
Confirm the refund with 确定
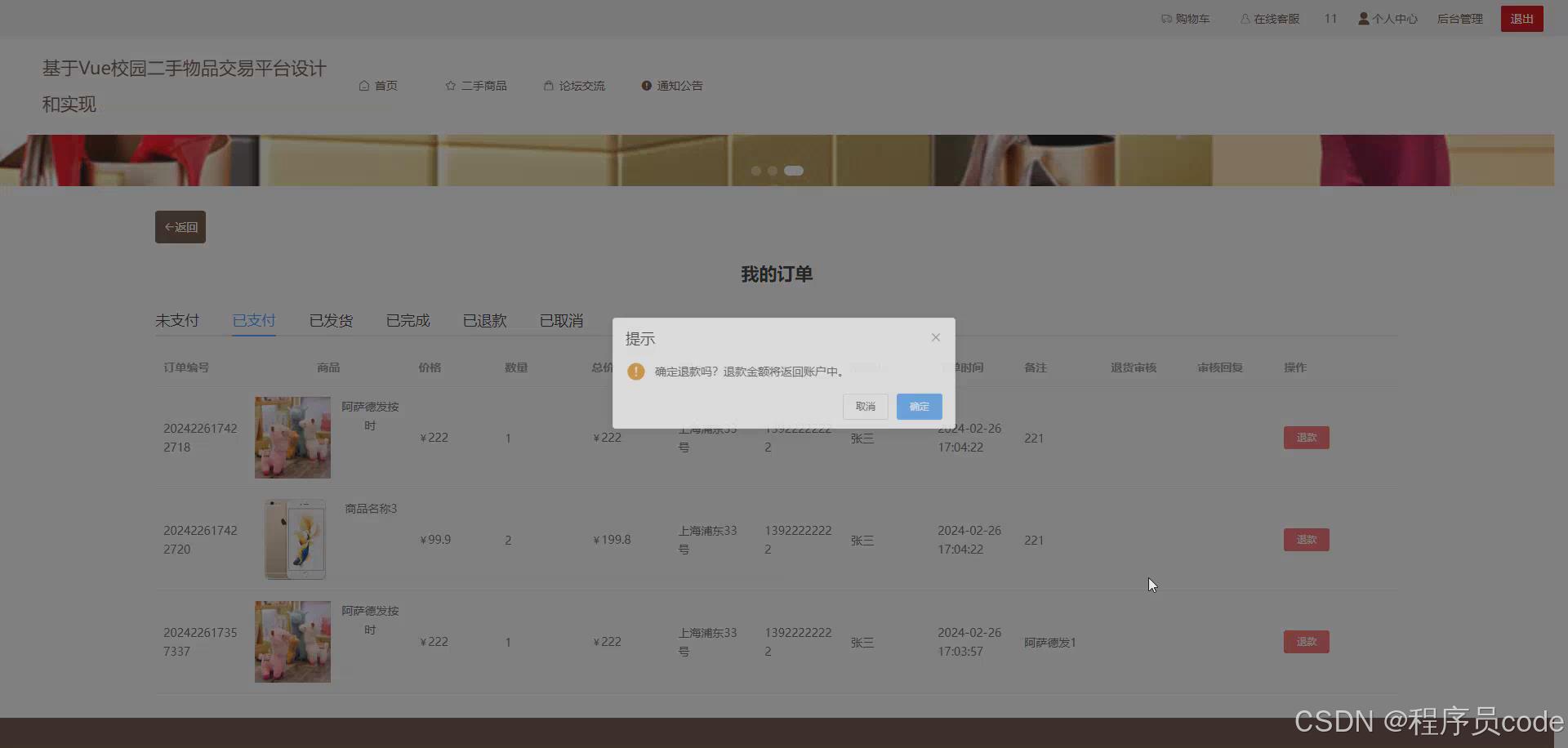[918, 406]
